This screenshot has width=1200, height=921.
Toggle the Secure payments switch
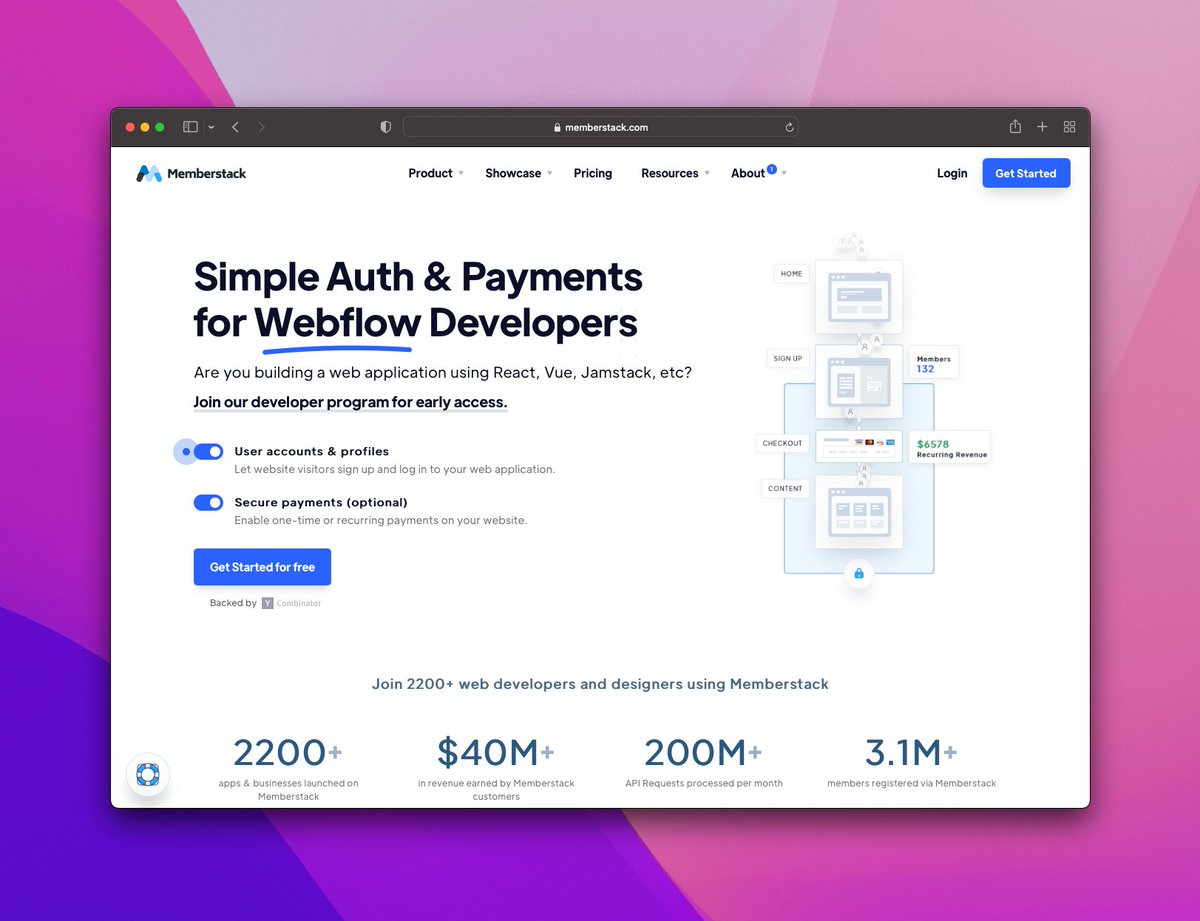point(208,502)
